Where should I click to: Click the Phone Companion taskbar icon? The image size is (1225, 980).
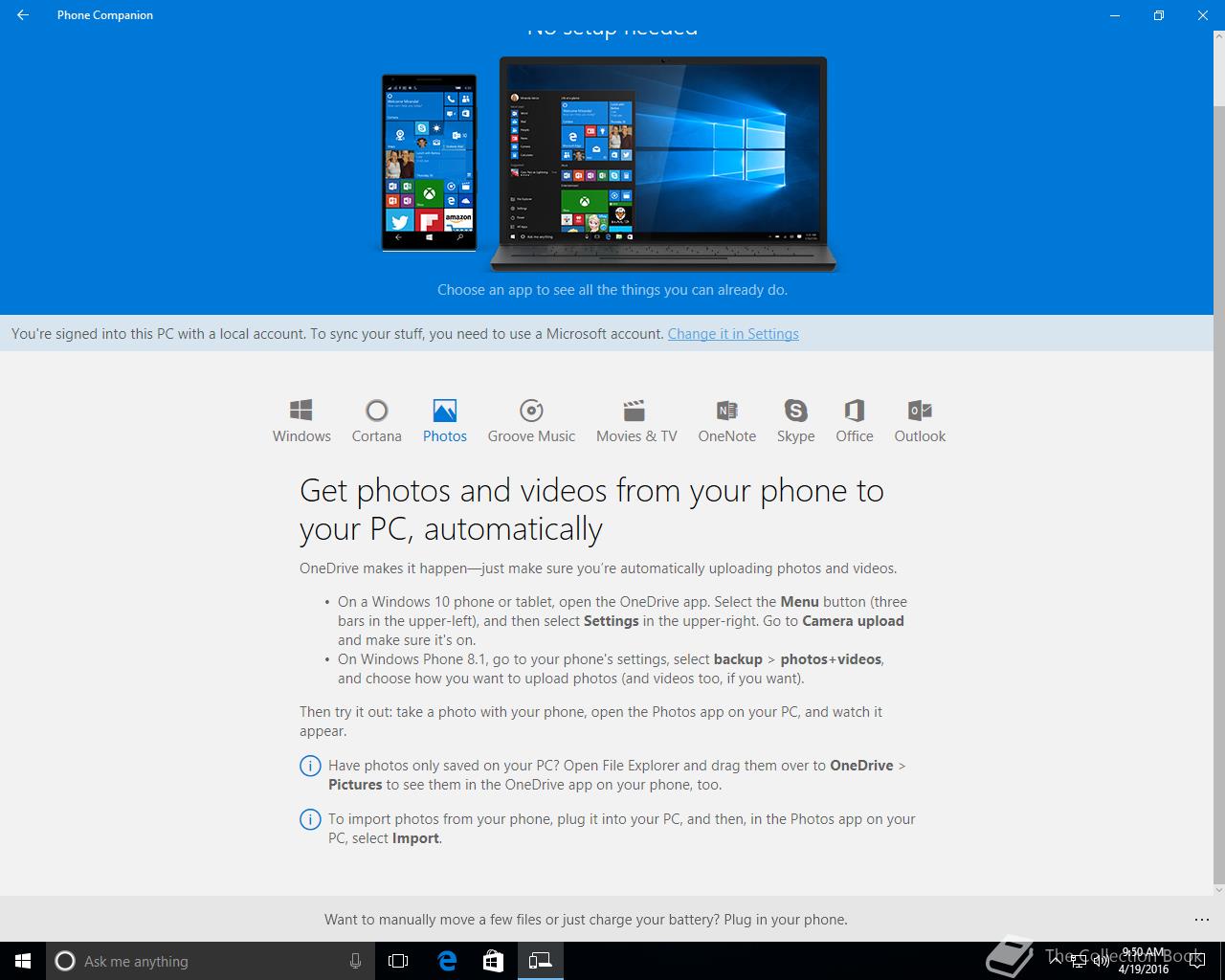point(541,961)
